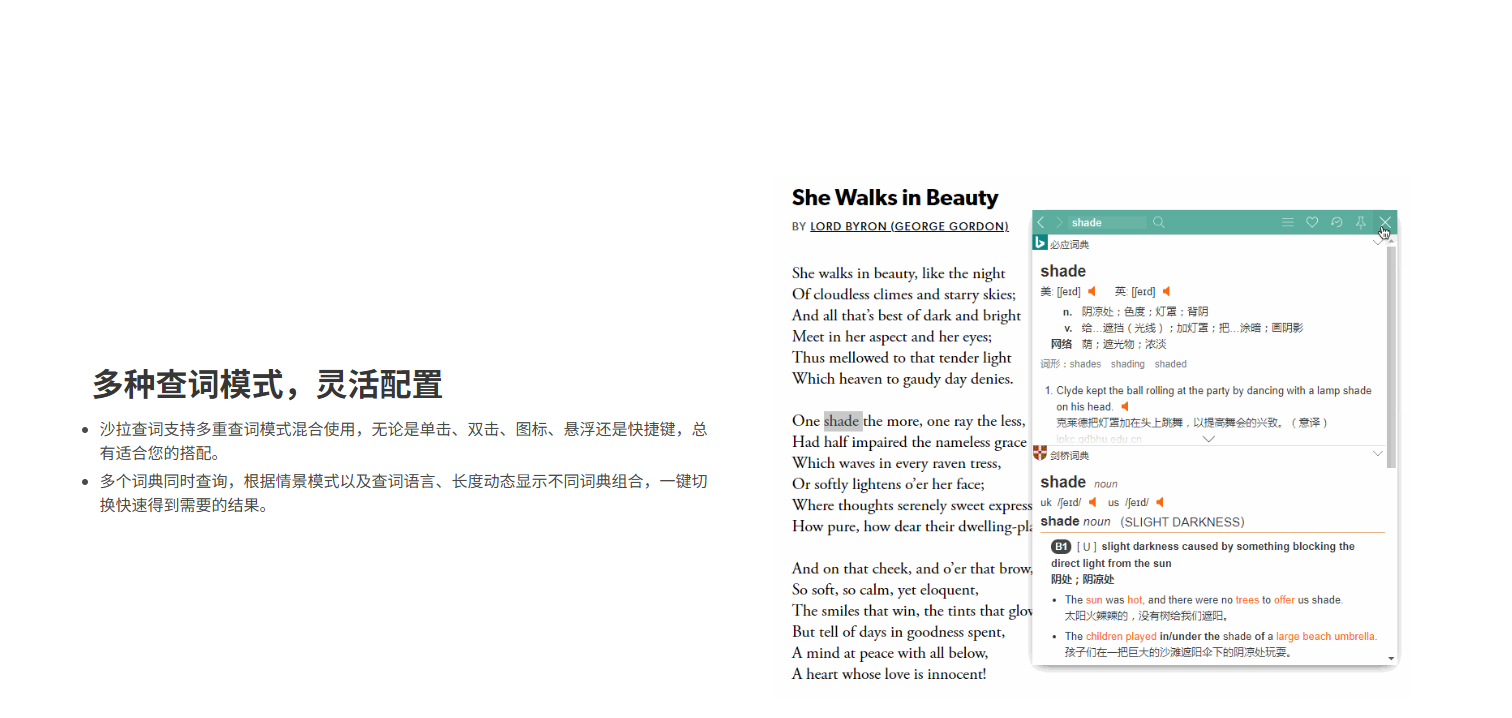This screenshot has width=1512, height=718.
Task: Click highlighted word 'hot' in example
Action: point(1135,600)
